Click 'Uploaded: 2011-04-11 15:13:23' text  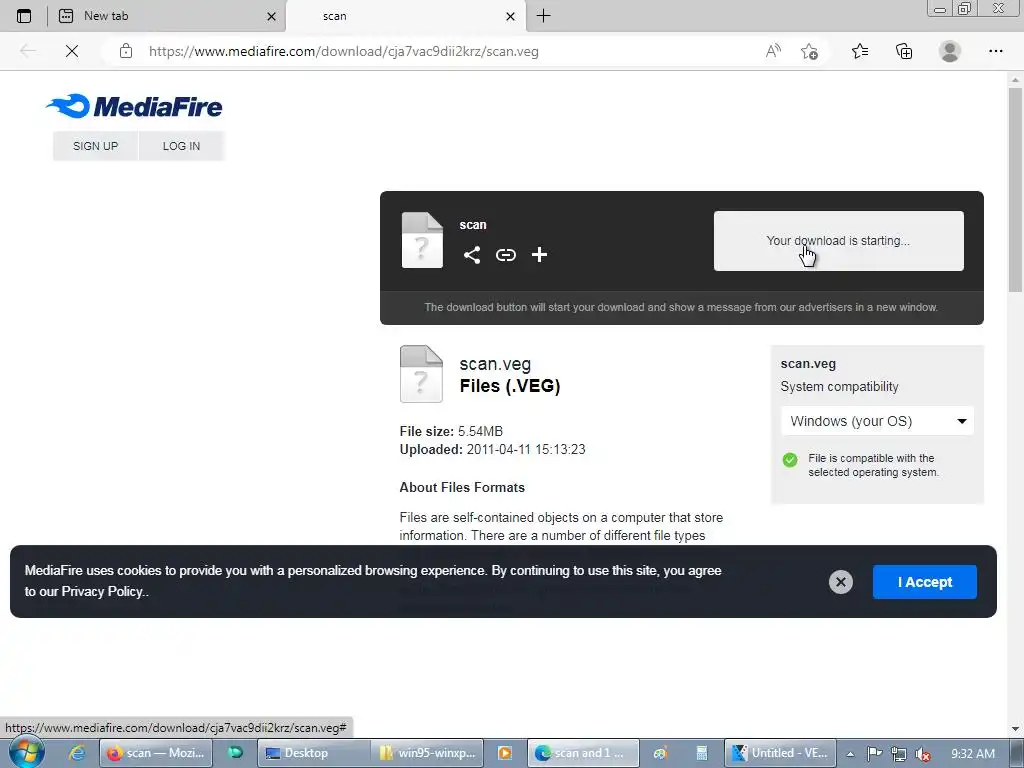[492, 449]
